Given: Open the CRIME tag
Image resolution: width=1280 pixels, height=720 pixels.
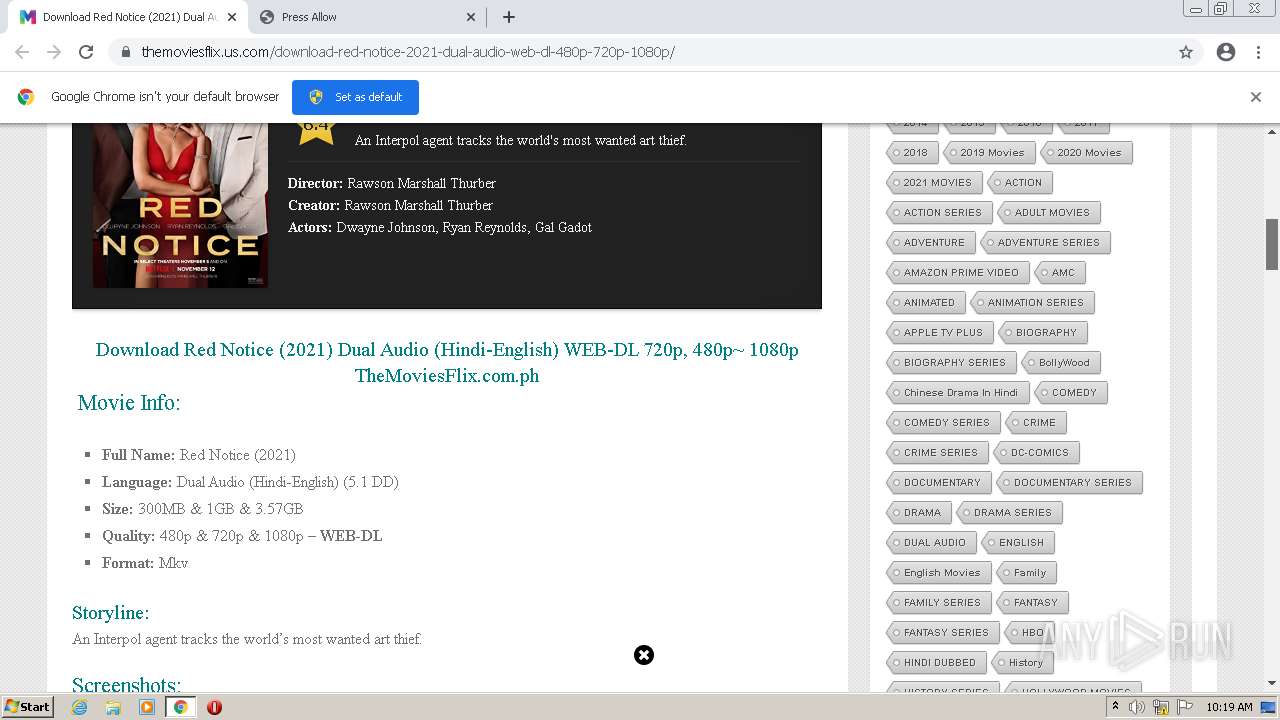Looking at the screenshot, I should (x=1036, y=423).
